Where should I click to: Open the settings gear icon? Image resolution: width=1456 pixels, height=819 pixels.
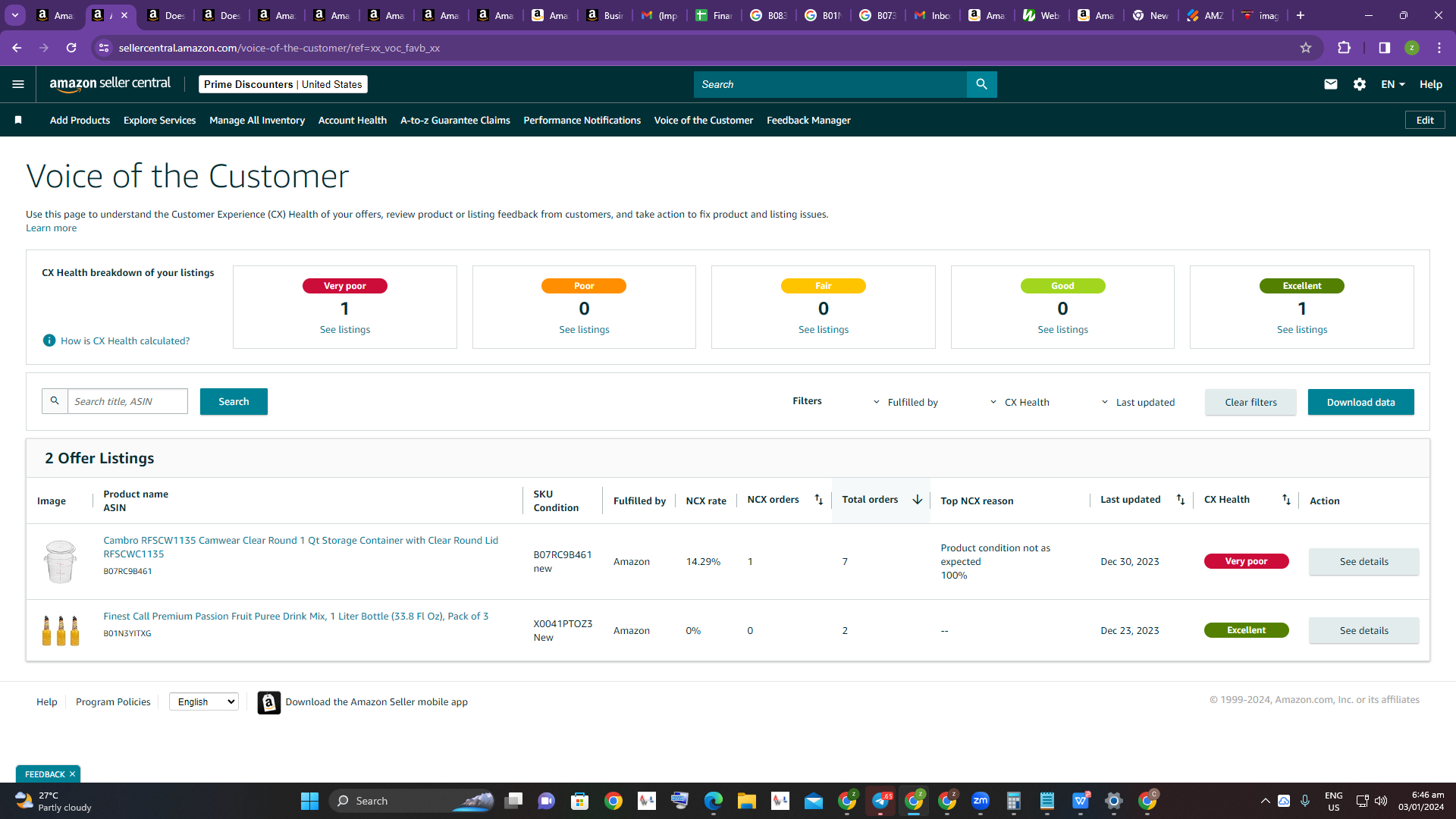1360,84
